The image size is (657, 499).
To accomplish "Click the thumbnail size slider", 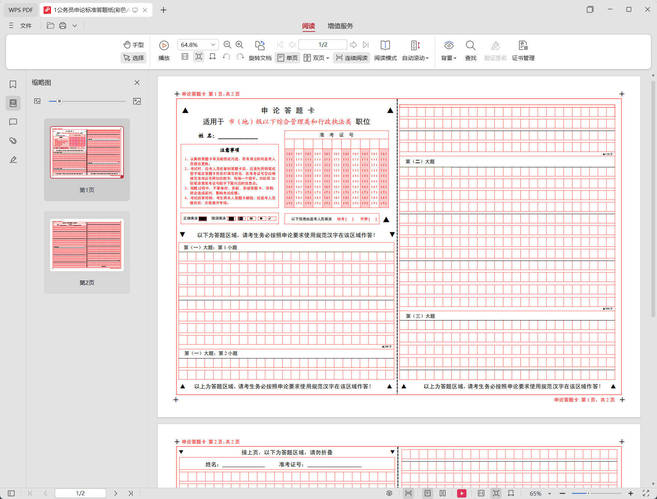I will click(59, 101).
